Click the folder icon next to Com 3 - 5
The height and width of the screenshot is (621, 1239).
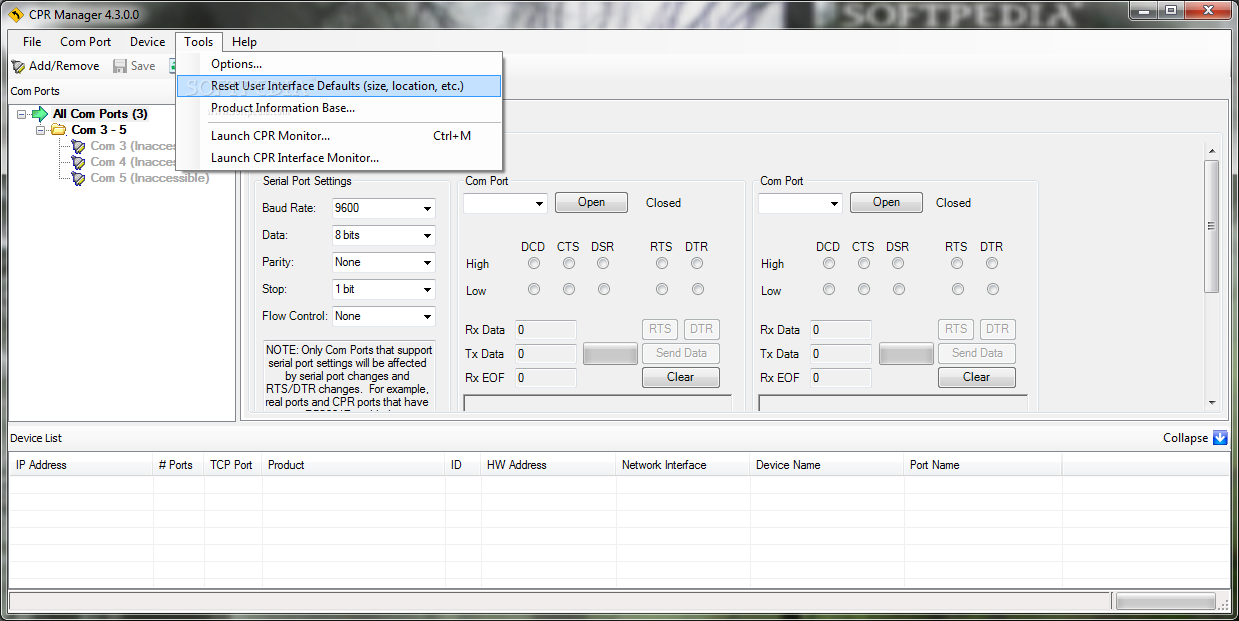[x=59, y=130]
